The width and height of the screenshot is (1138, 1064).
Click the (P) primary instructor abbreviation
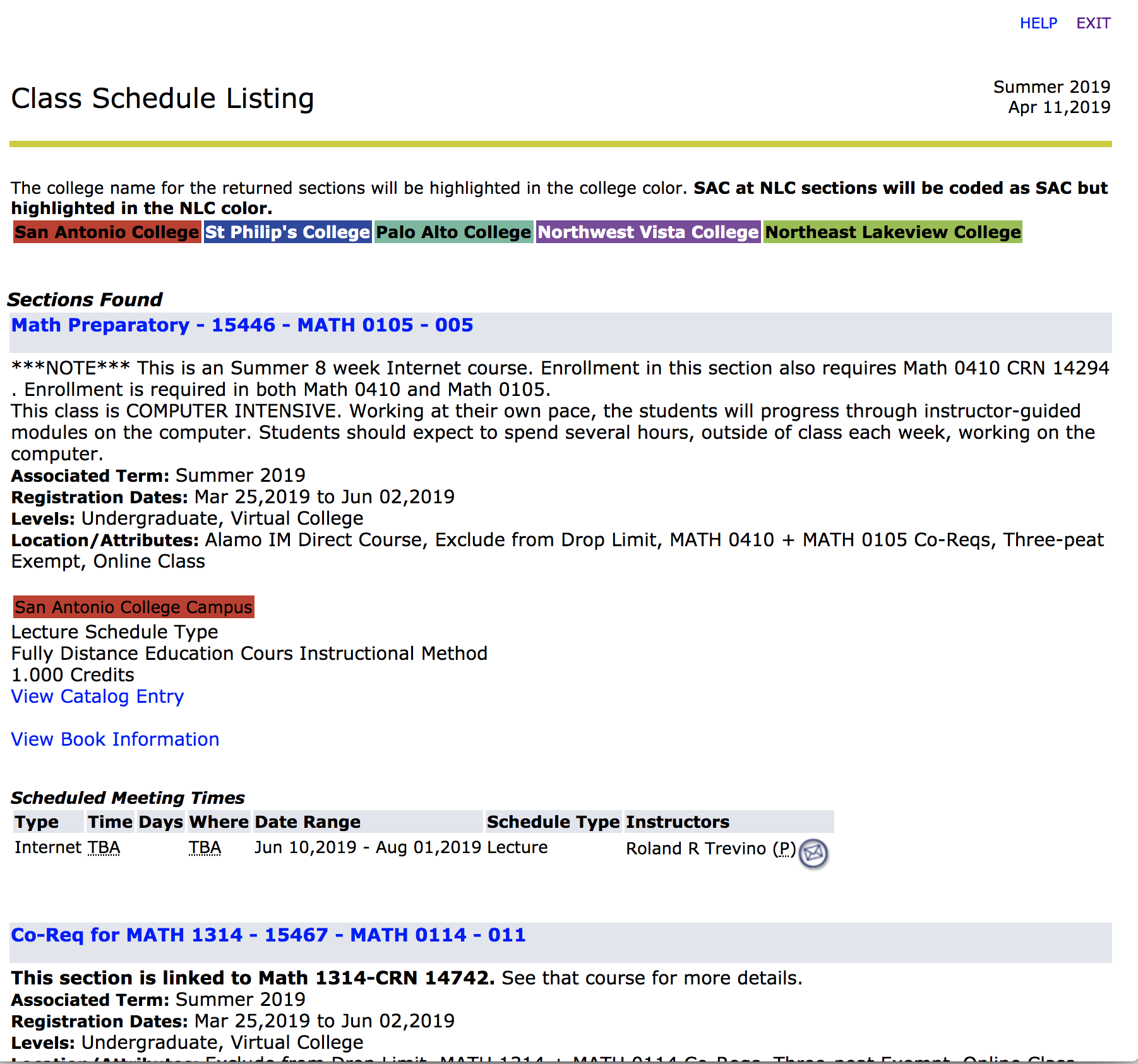[x=784, y=849]
